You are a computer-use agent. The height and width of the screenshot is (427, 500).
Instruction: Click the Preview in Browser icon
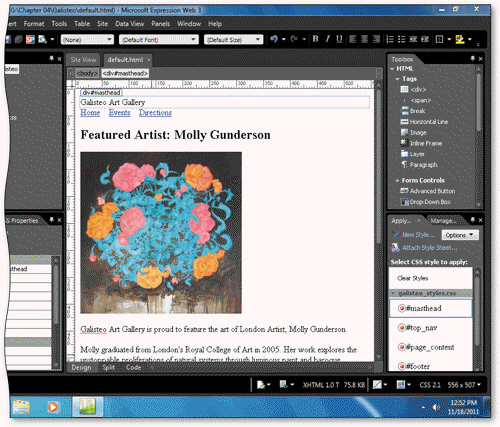pos(42,40)
